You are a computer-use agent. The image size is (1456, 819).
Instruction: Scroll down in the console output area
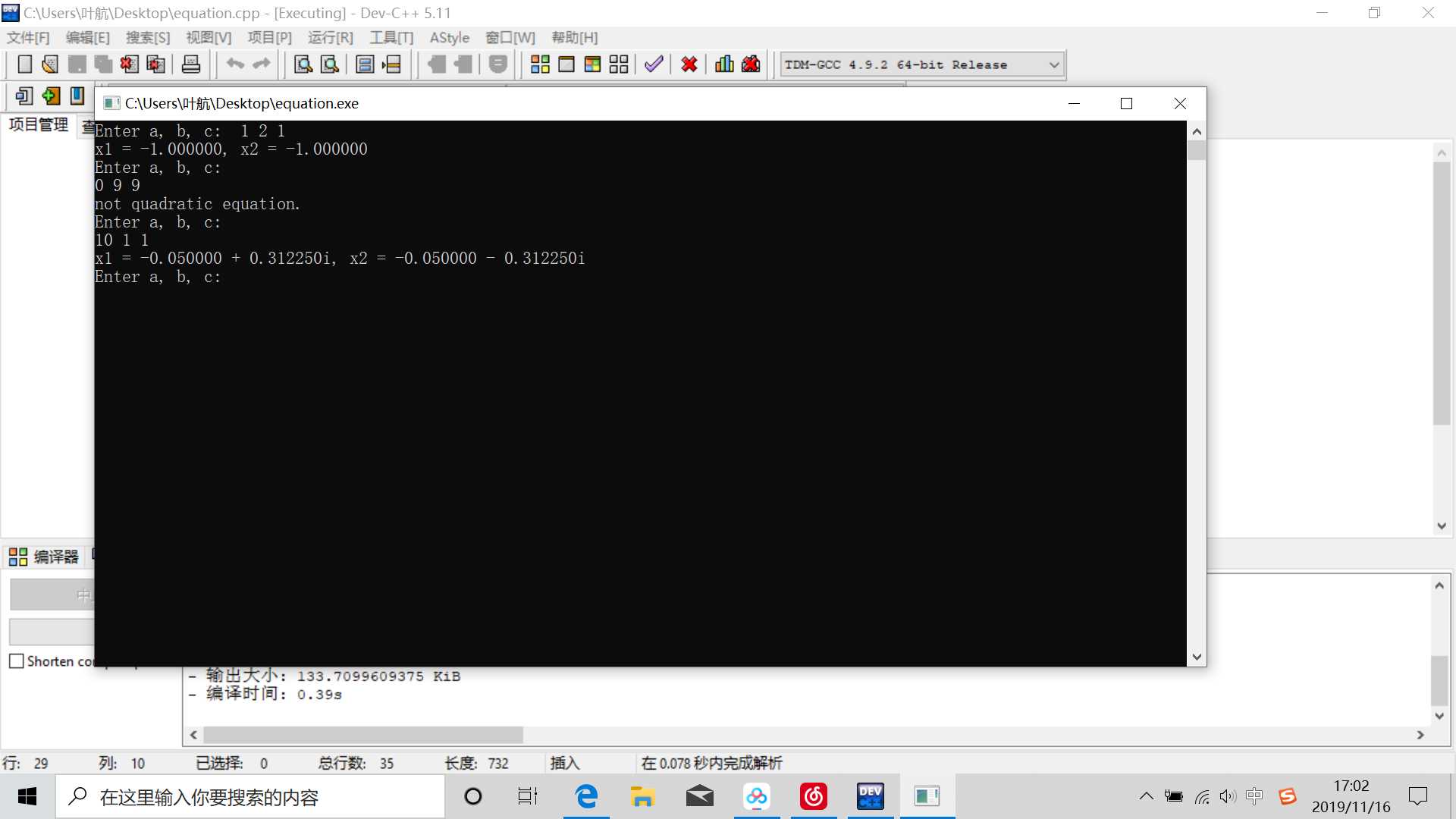pos(1196,656)
